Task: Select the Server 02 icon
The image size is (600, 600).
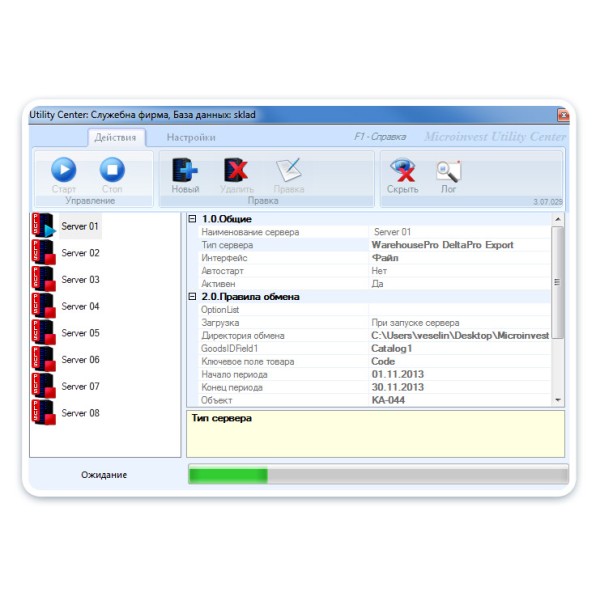Action: click(x=44, y=253)
